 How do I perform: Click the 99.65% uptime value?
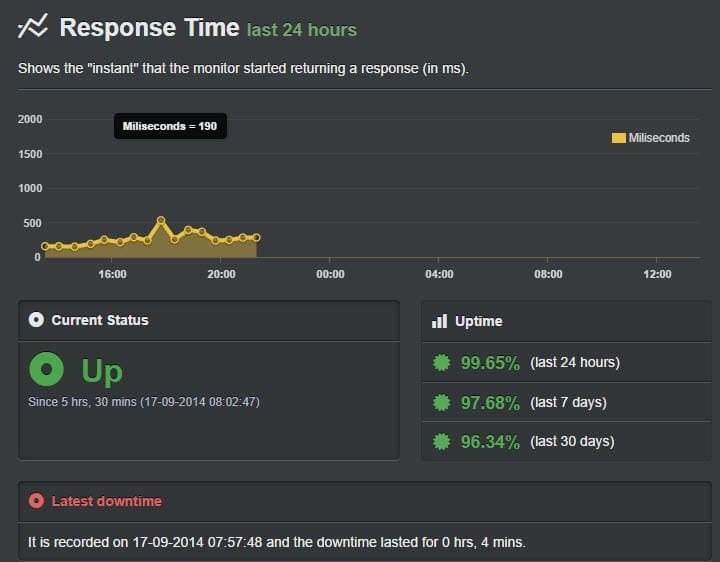(490, 363)
